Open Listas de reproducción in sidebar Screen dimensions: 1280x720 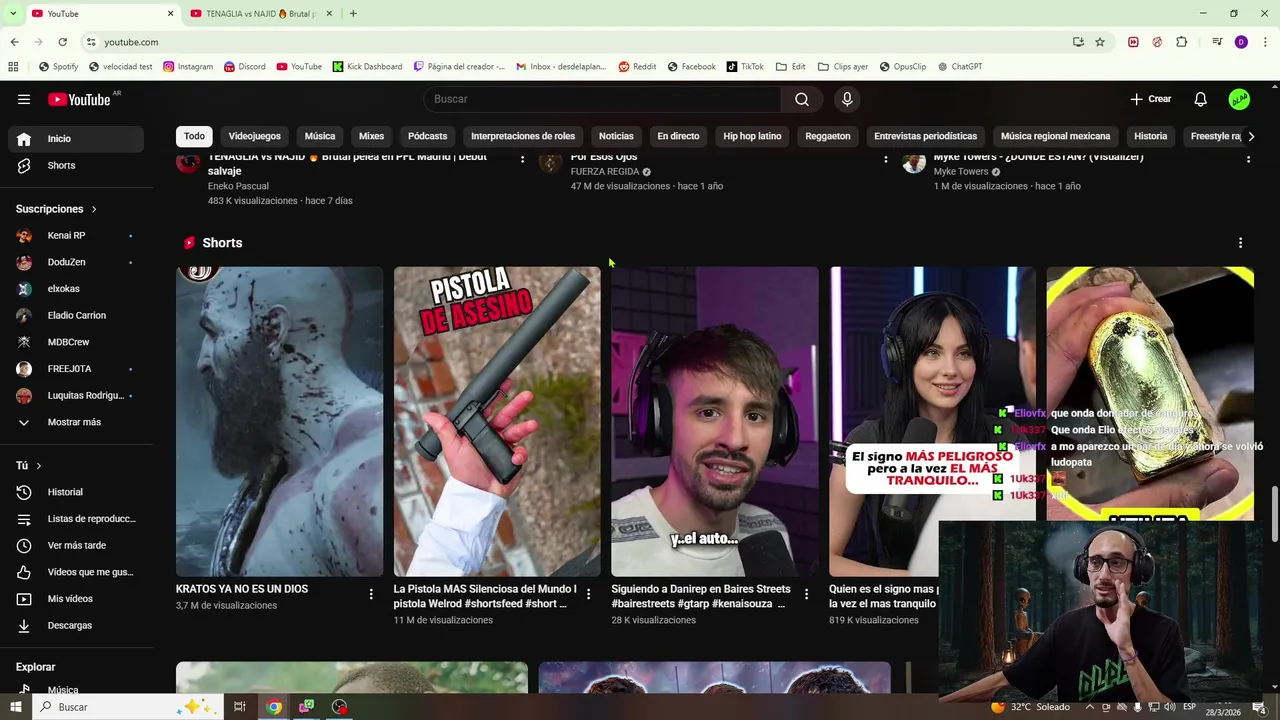pos(76,519)
